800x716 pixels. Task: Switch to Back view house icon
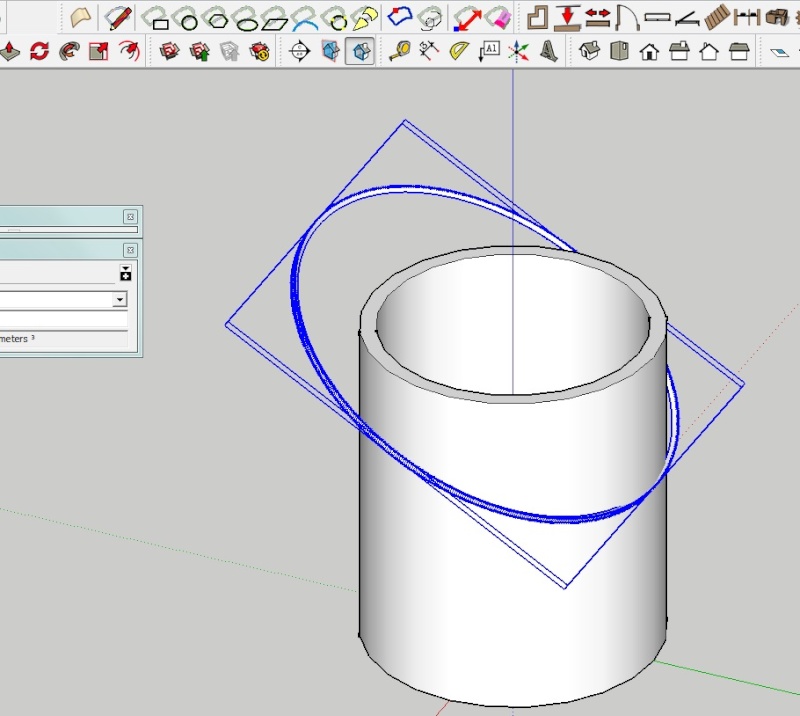tap(709, 52)
